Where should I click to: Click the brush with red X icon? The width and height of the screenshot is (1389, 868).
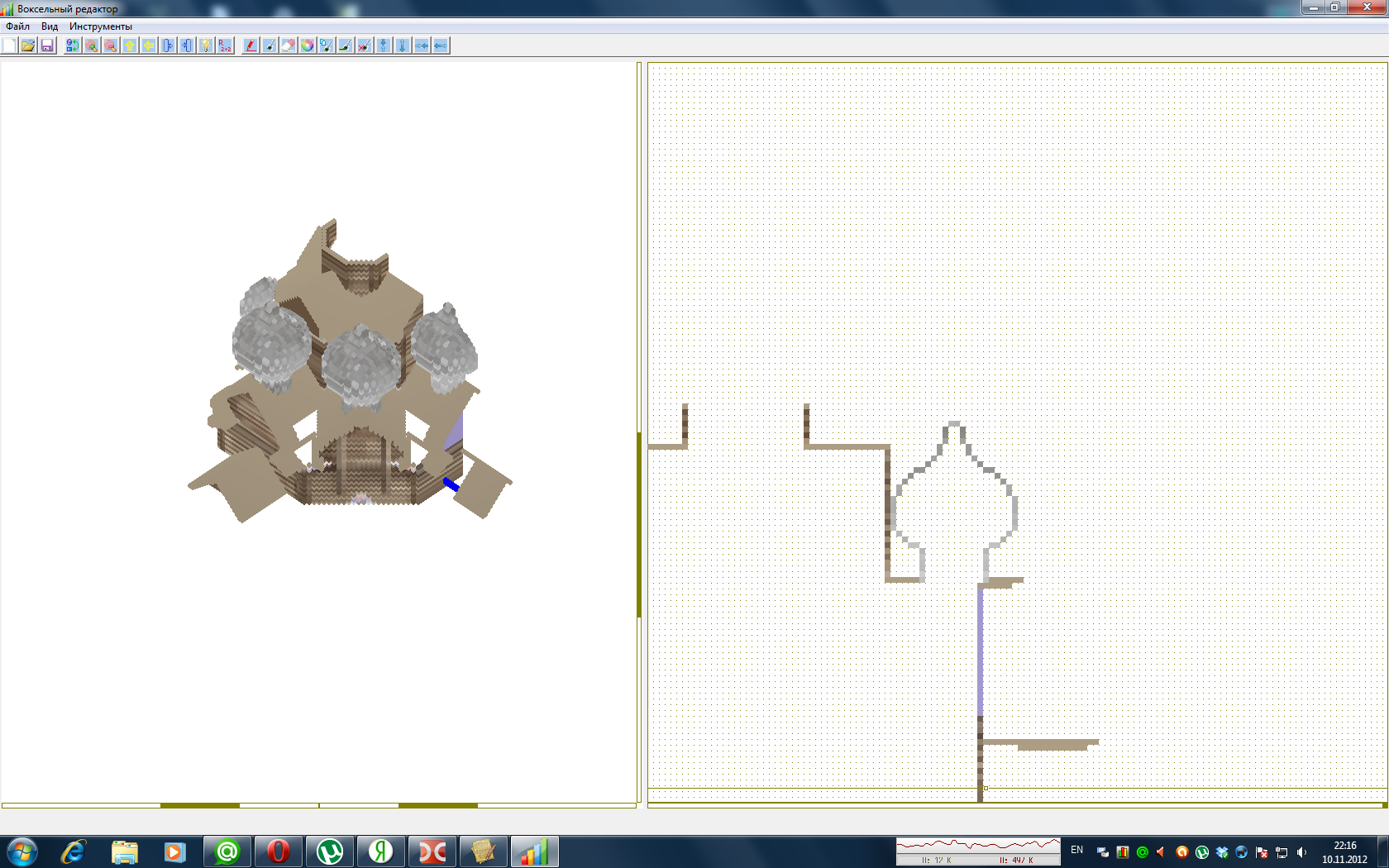click(x=365, y=45)
